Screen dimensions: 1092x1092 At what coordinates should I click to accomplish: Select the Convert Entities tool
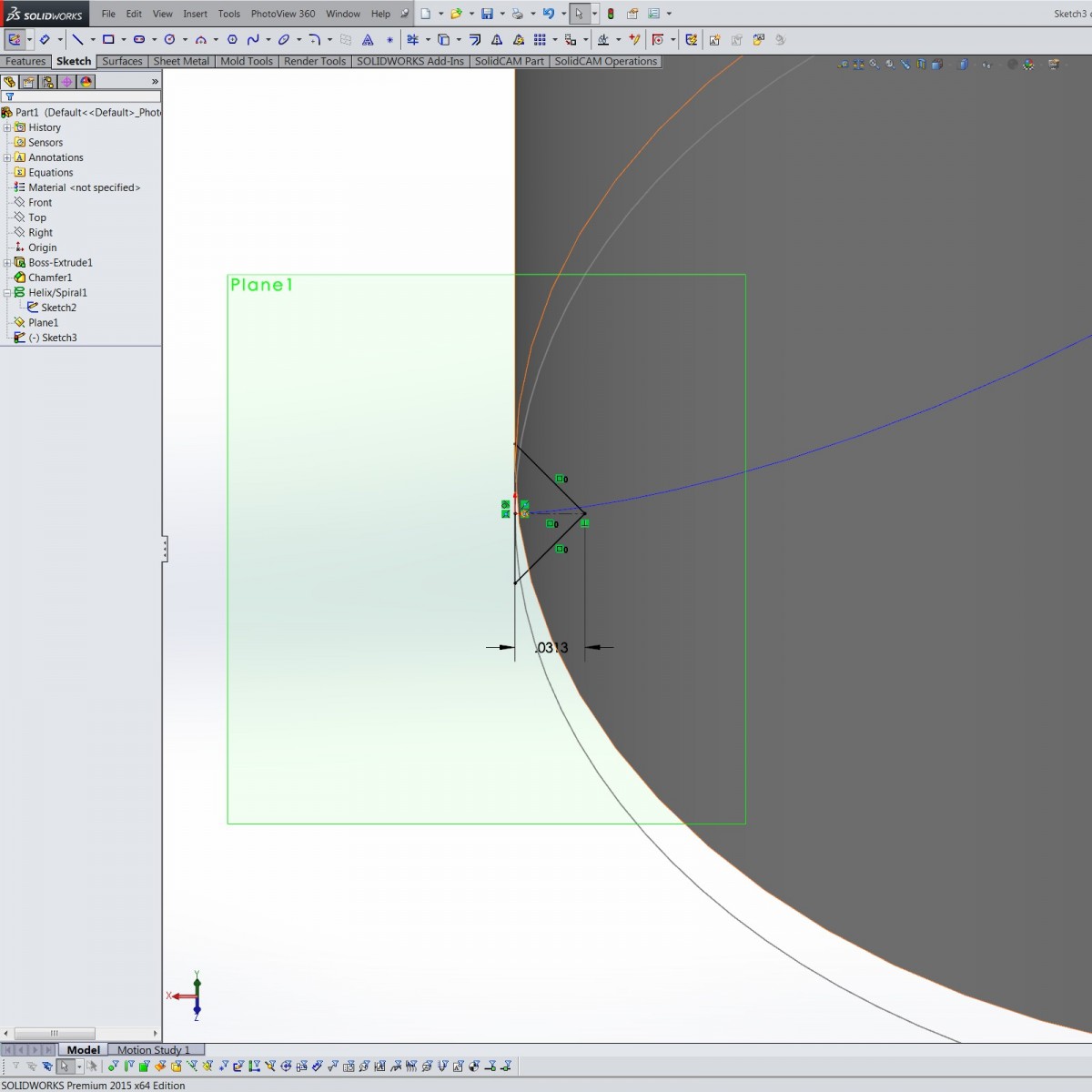tap(443, 39)
